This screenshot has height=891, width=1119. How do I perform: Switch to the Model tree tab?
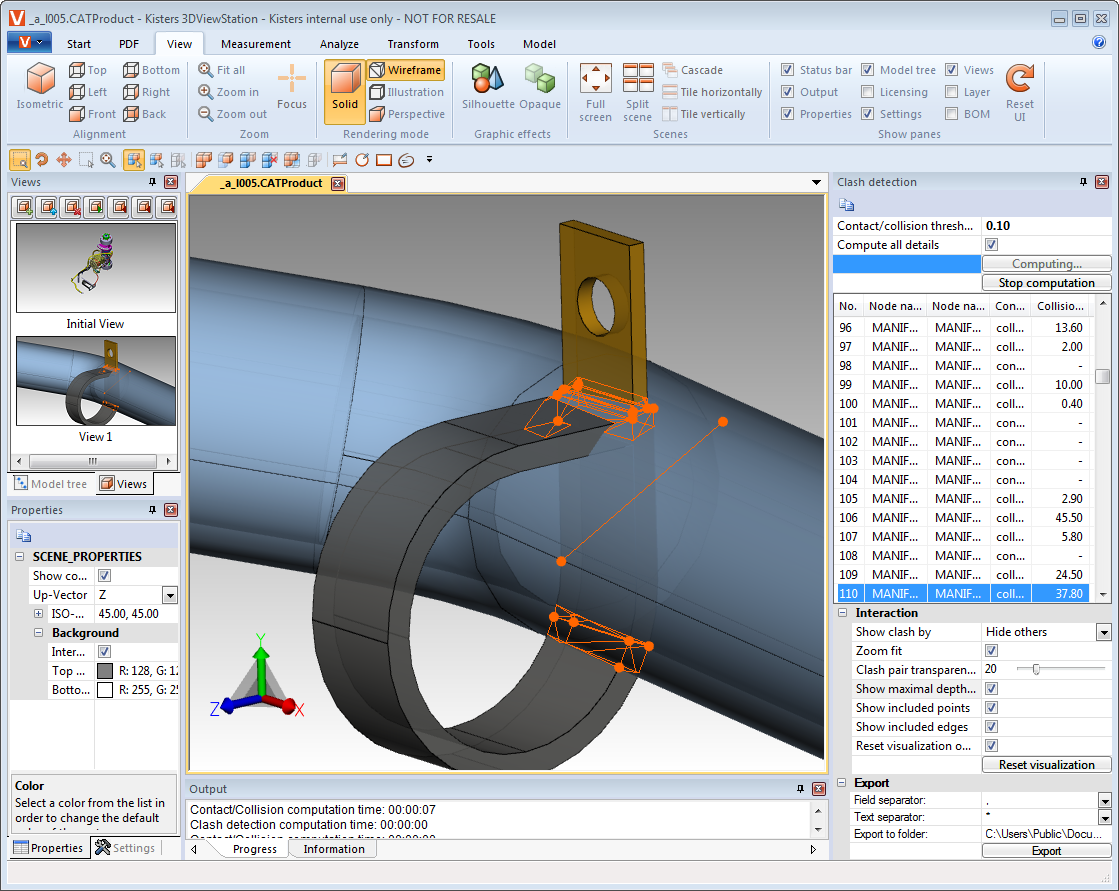tap(51, 484)
